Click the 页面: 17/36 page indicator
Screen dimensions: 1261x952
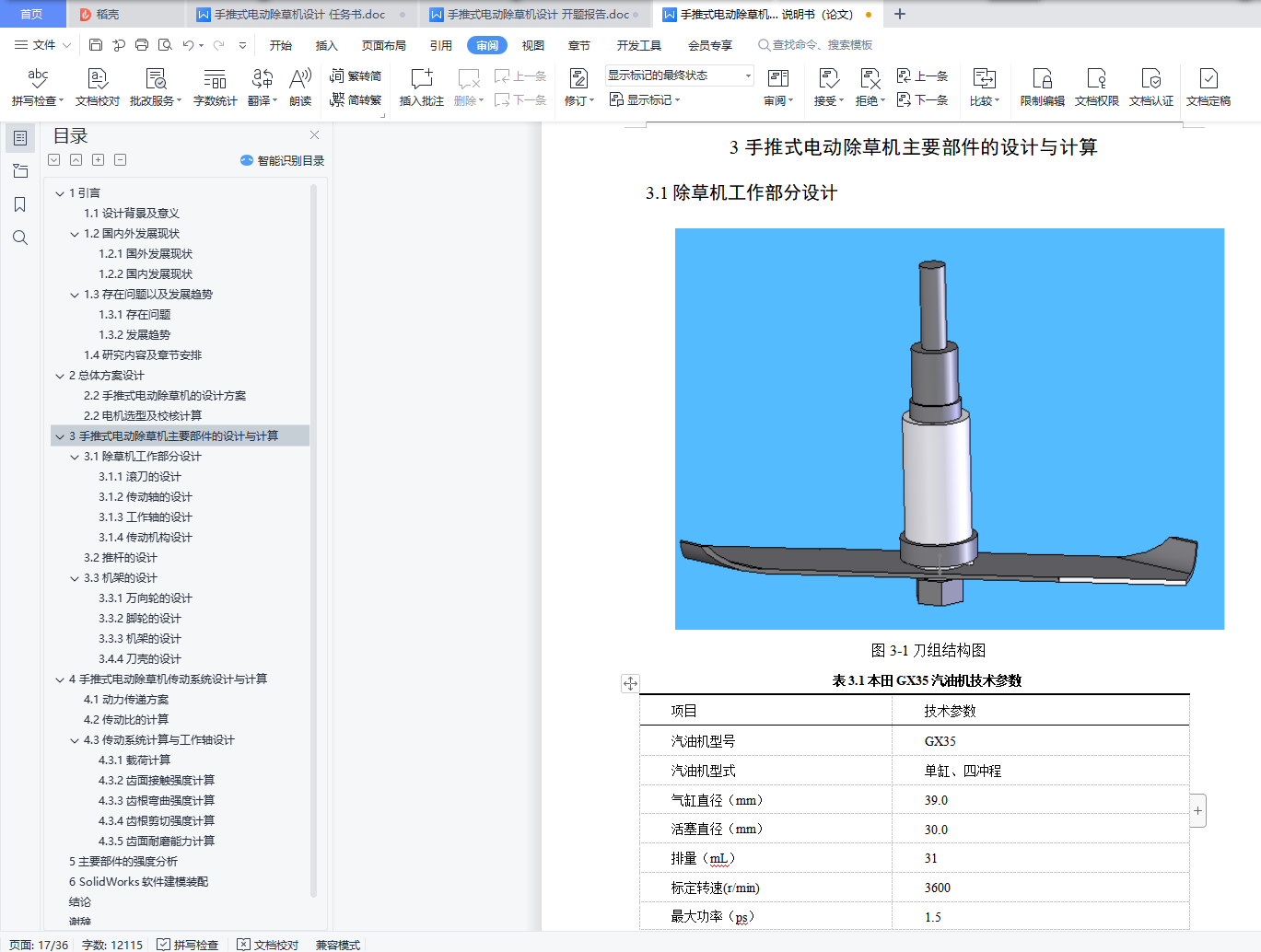[39, 945]
